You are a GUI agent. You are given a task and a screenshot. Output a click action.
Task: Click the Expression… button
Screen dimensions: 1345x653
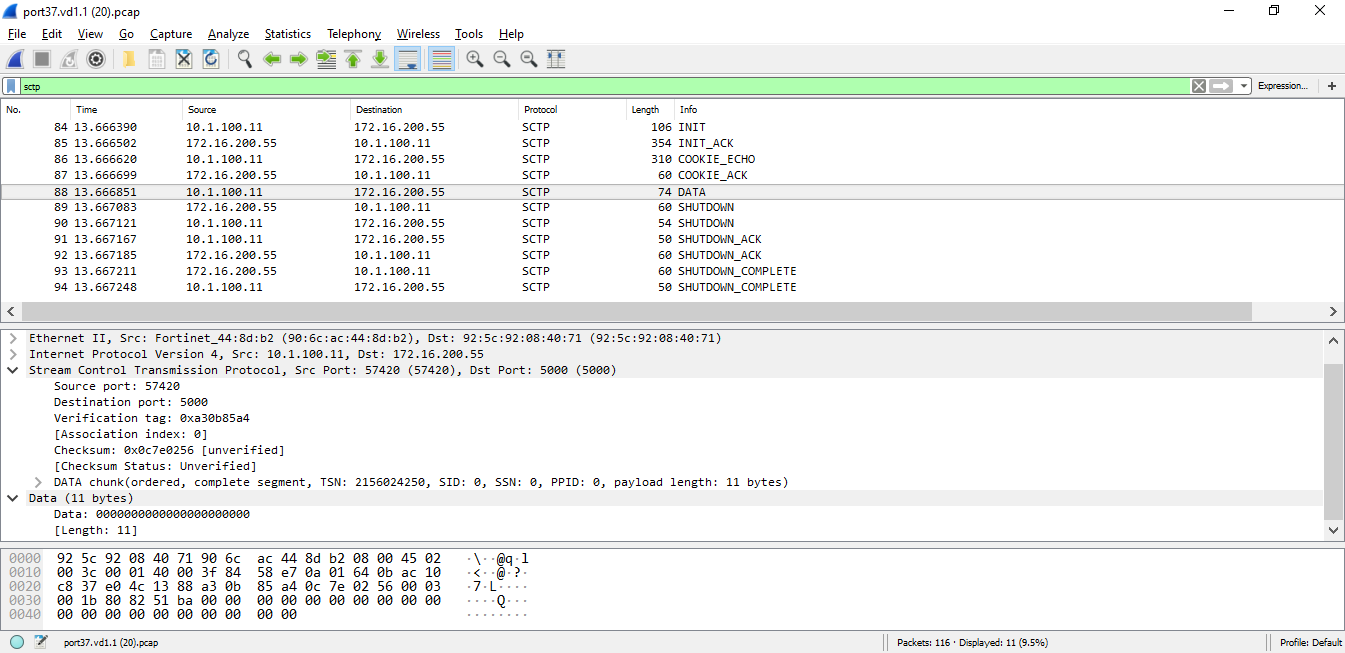click(x=1282, y=86)
